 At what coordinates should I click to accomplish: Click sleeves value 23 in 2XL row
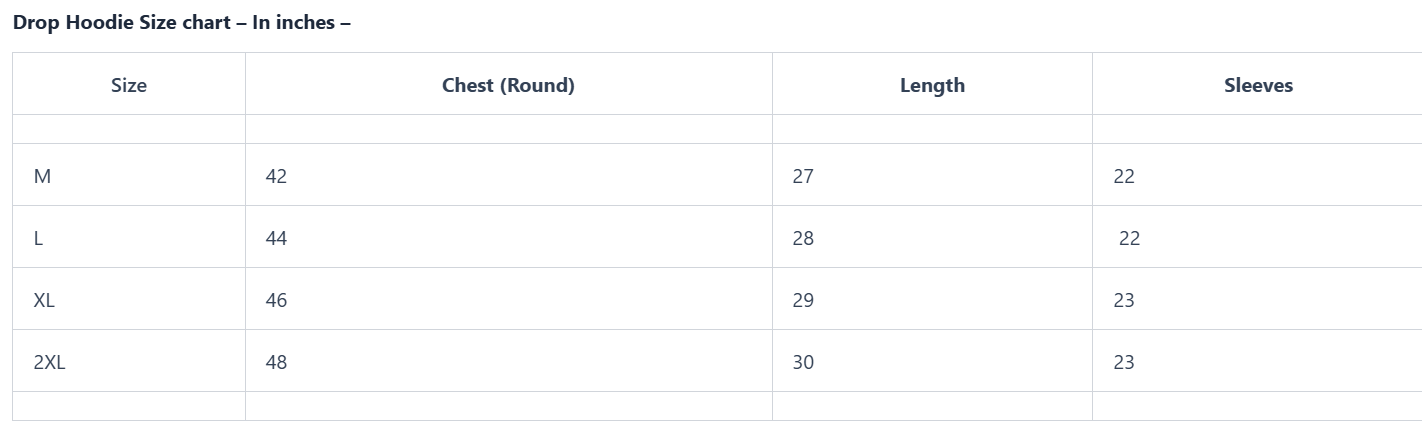point(1124,362)
